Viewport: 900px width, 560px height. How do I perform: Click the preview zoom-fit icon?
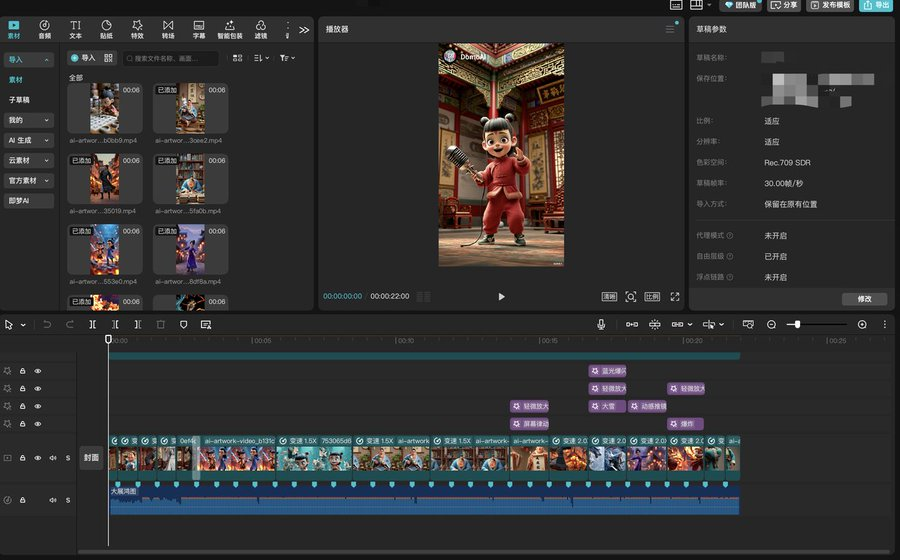click(x=631, y=297)
